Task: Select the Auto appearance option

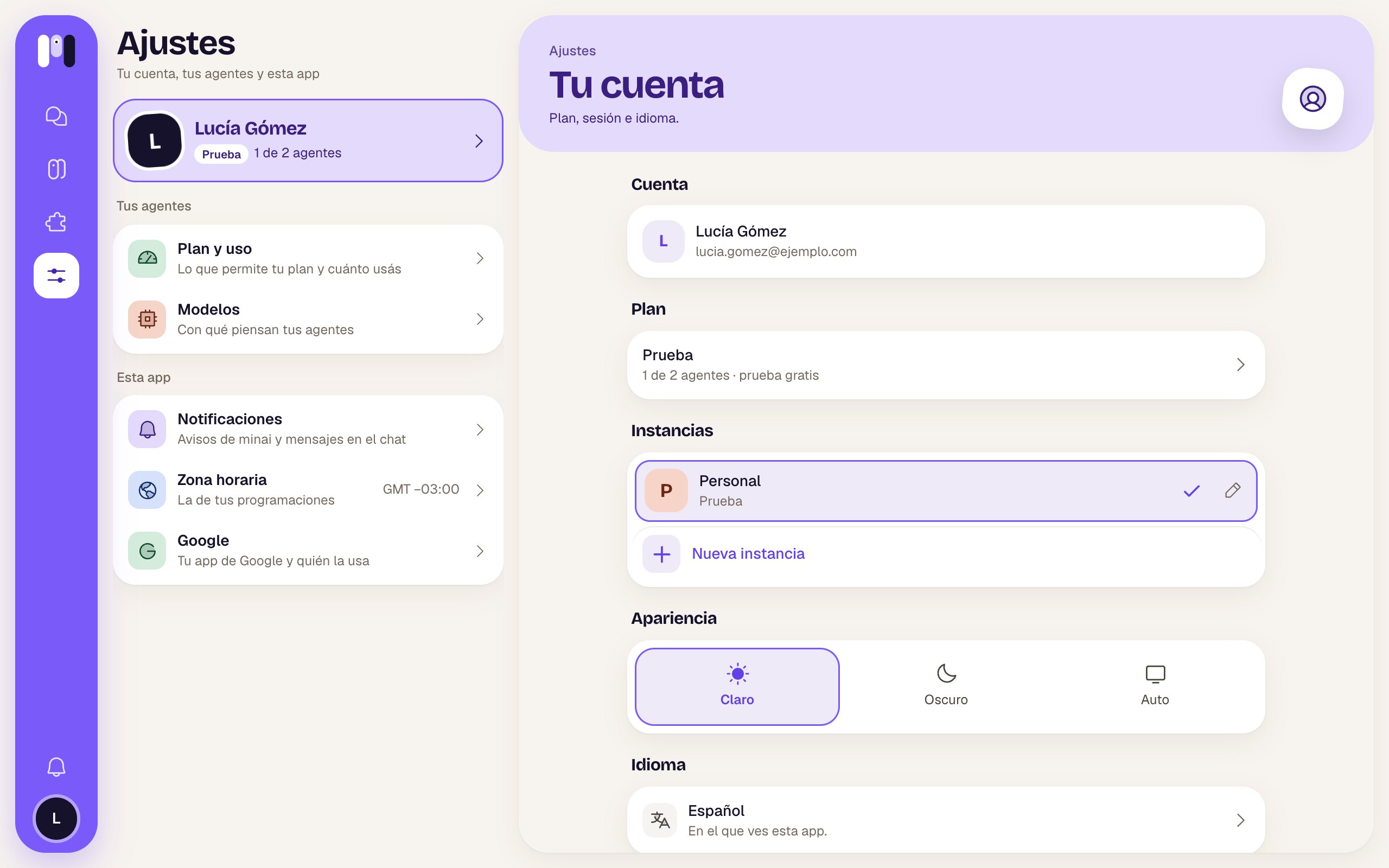Action: pyautogui.click(x=1155, y=687)
